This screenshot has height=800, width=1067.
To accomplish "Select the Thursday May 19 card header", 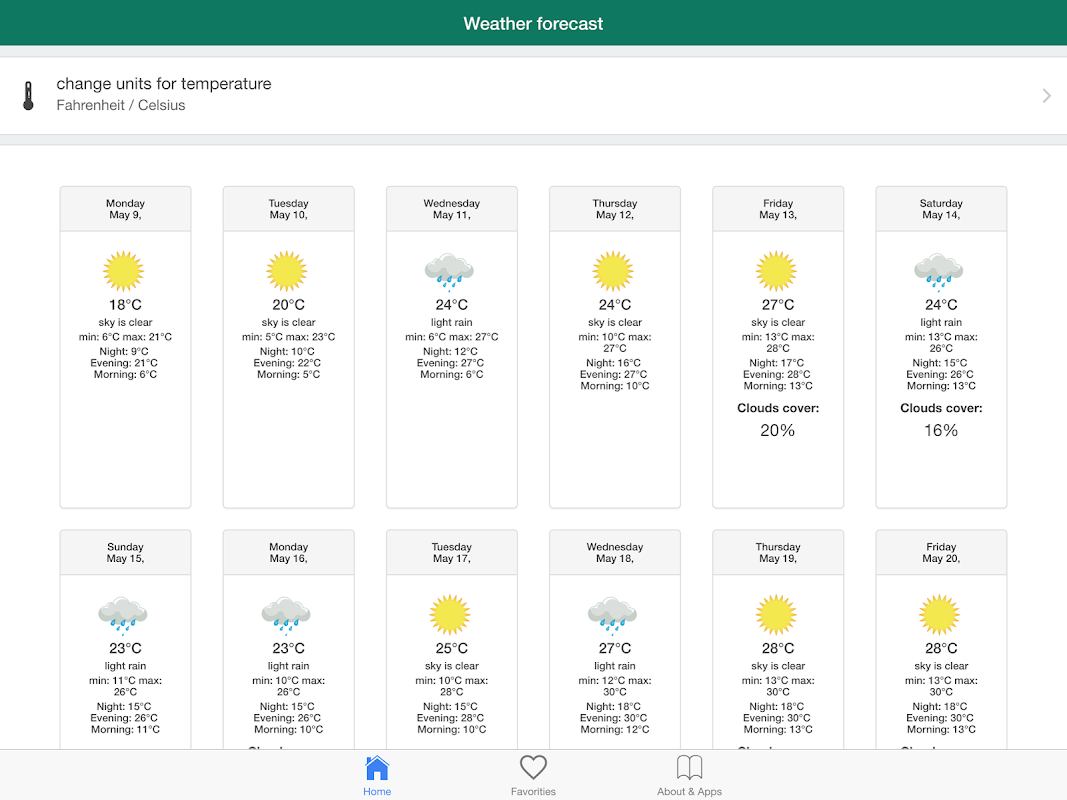I will pyautogui.click(x=778, y=552).
